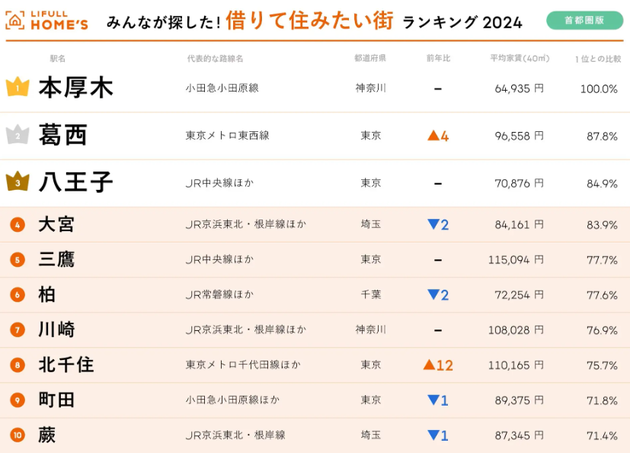630x453 pixels.
Task: Click the orange rank 4 circle badge
Action: 17,224
